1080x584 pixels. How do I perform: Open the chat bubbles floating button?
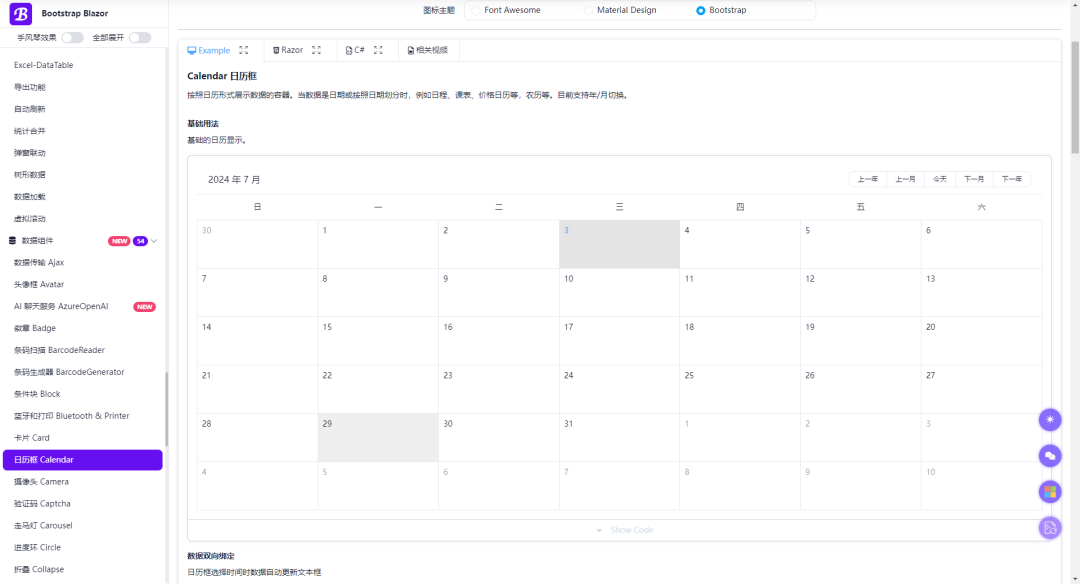pos(1049,456)
